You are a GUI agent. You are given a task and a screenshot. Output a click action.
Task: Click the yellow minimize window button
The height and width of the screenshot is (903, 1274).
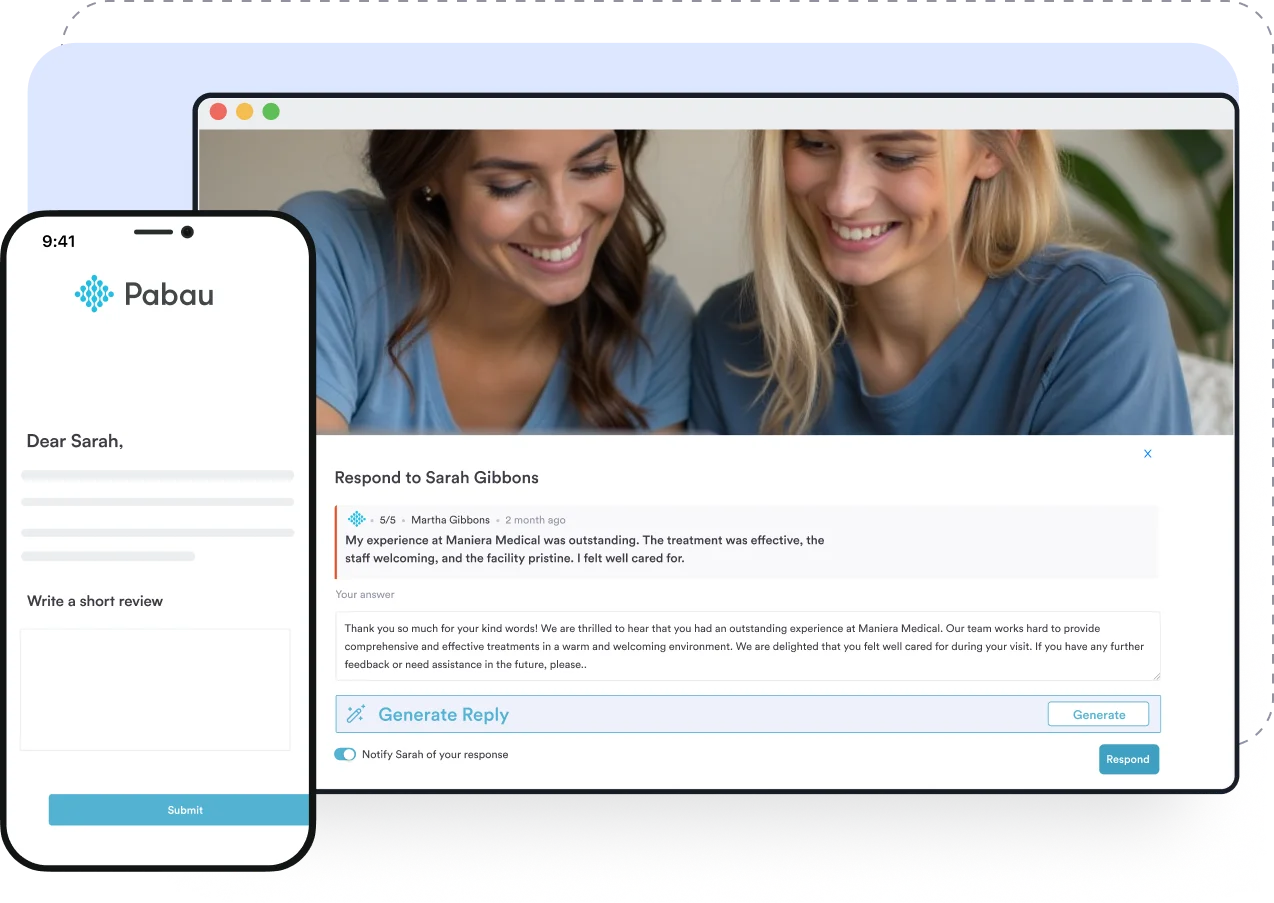click(x=244, y=111)
